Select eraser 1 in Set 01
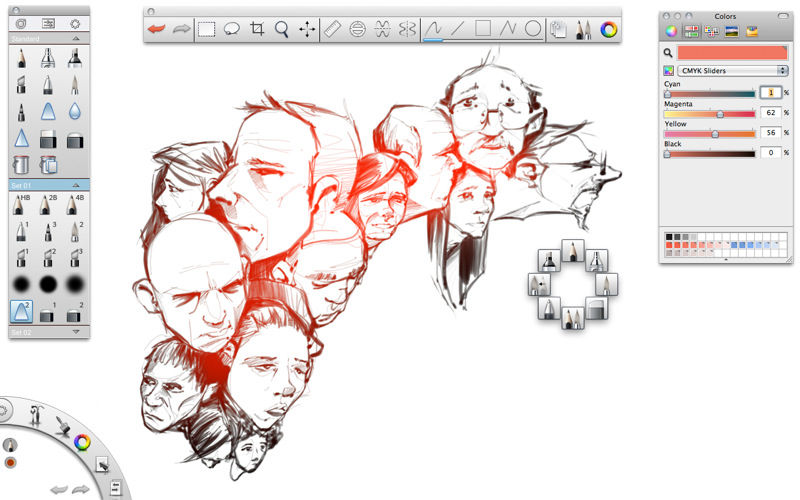 point(47,313)
